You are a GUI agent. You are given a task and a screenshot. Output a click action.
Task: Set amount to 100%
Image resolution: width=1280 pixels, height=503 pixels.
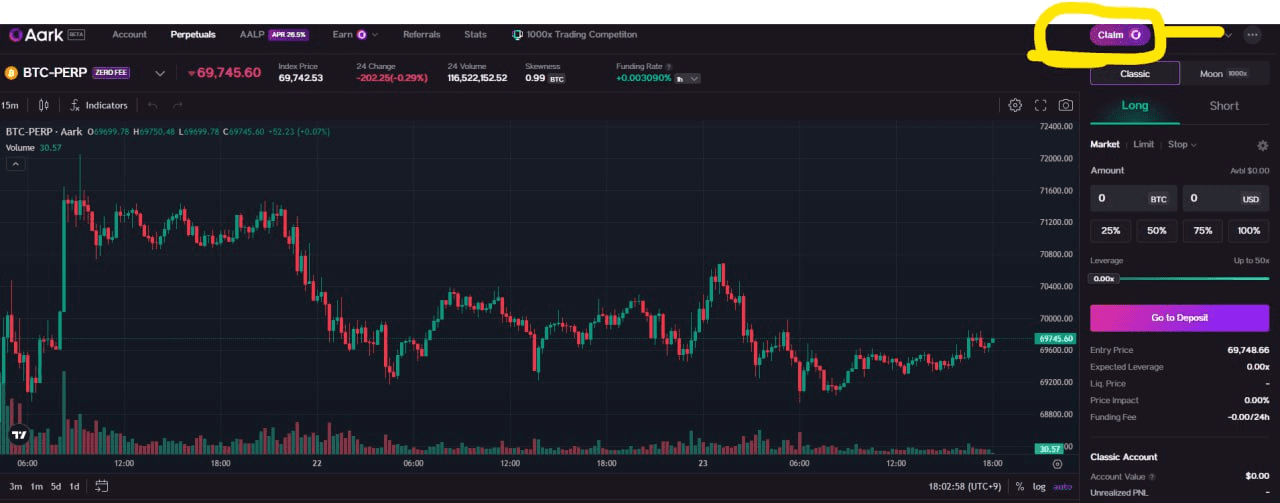[1248, 231]
